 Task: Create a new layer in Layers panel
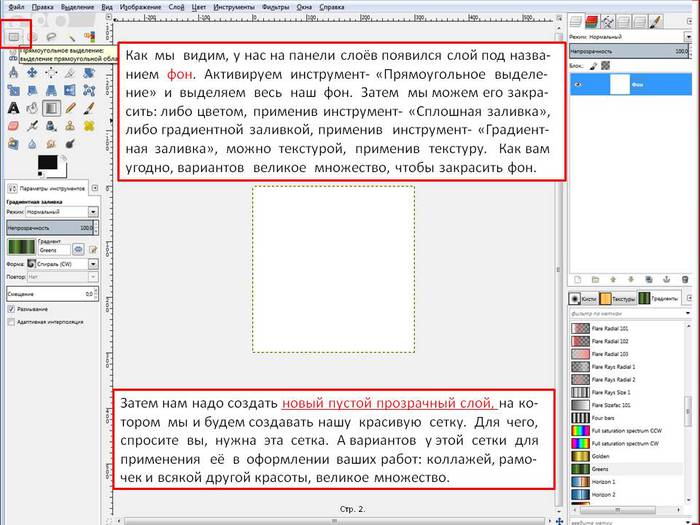click(578, 280)
